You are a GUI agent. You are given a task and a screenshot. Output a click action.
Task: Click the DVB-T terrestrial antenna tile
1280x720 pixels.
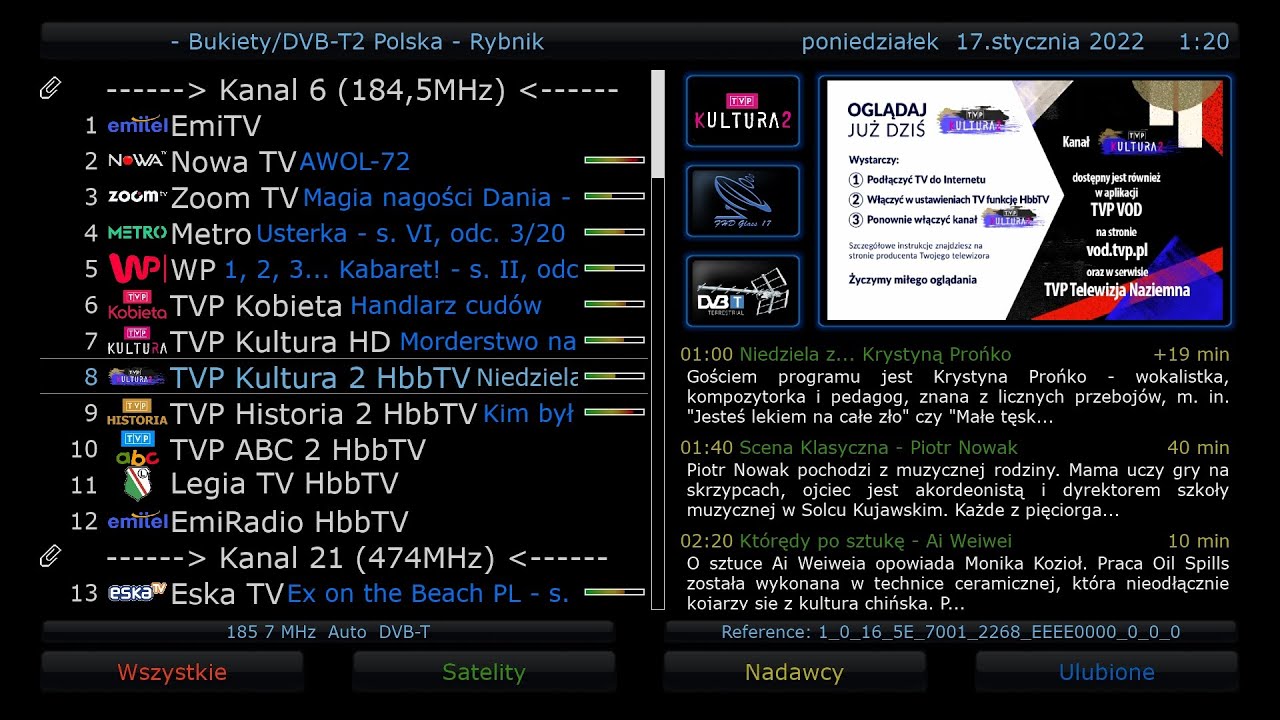[743, 291]
